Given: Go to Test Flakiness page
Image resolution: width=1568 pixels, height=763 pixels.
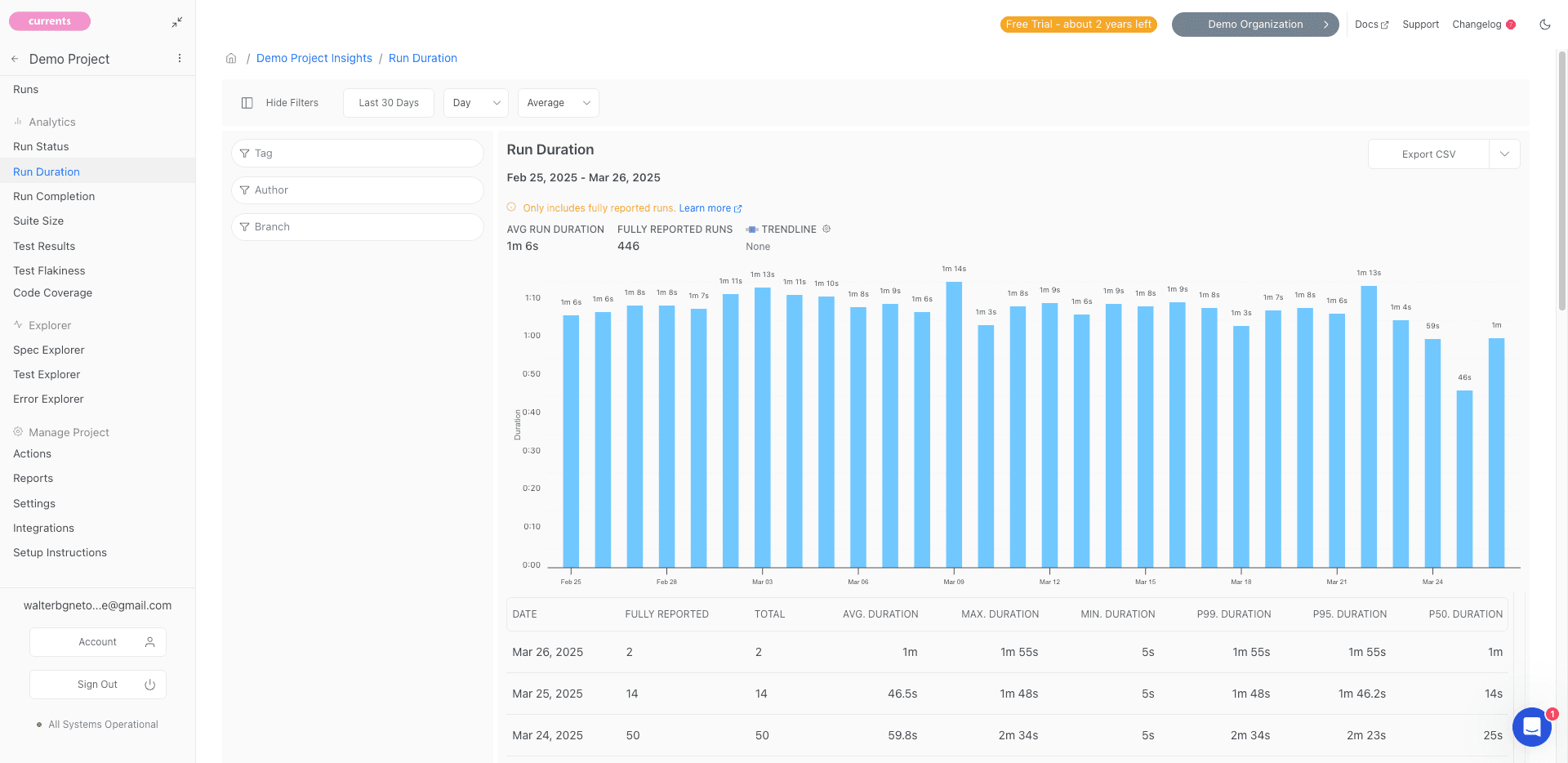Looking at the screenshot, I should pyautogui.click(x=49, y=271).
